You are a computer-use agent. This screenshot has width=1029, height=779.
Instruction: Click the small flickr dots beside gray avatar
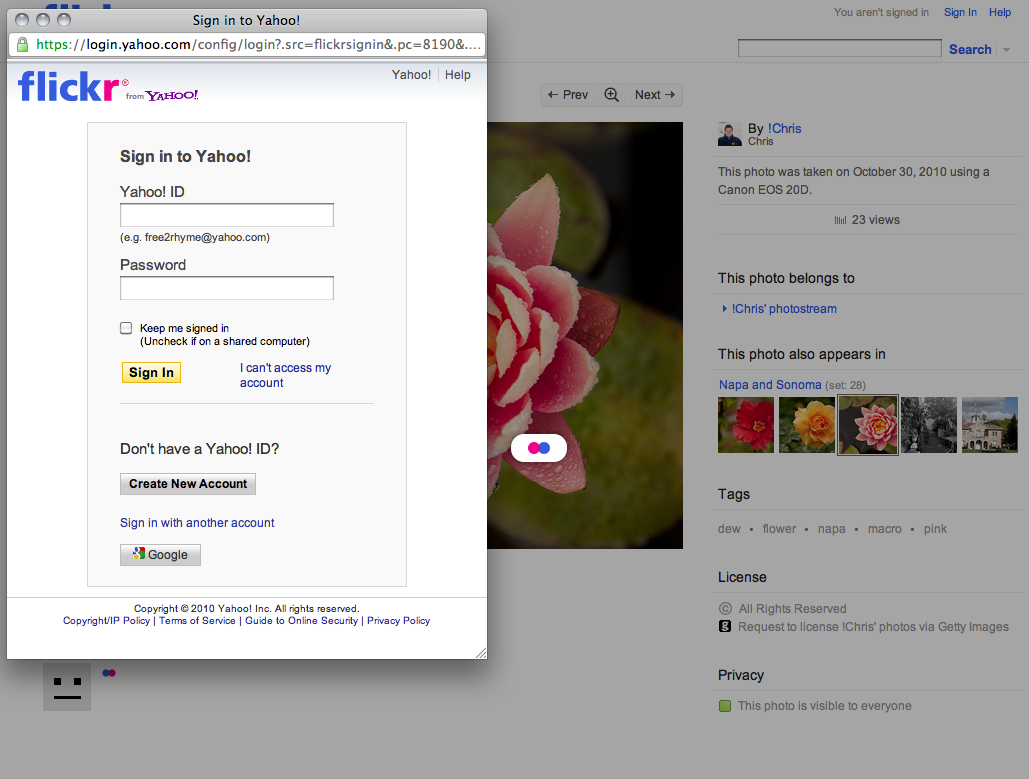point(109,673)
